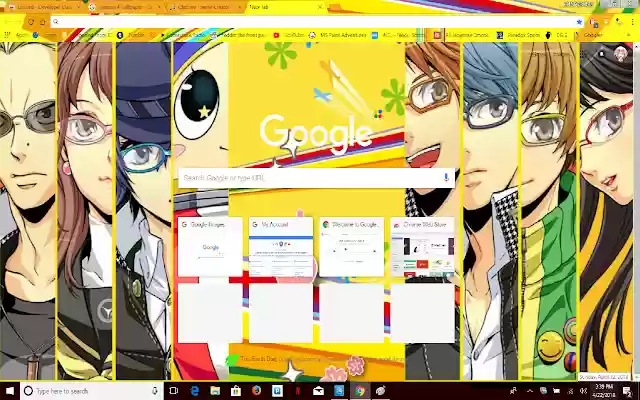Open the Paradox Space bookmark

pyautogui.click(x=519, y=36)
